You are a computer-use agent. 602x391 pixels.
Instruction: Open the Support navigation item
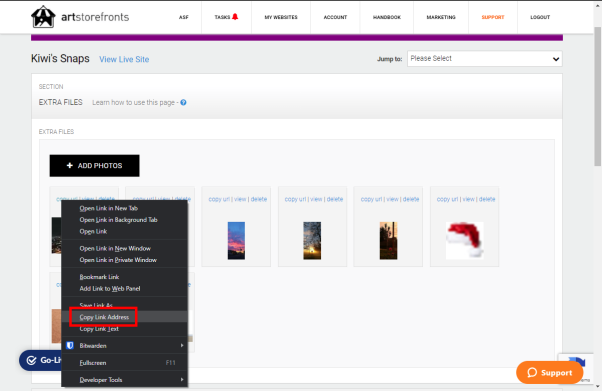tap(493, 17)
